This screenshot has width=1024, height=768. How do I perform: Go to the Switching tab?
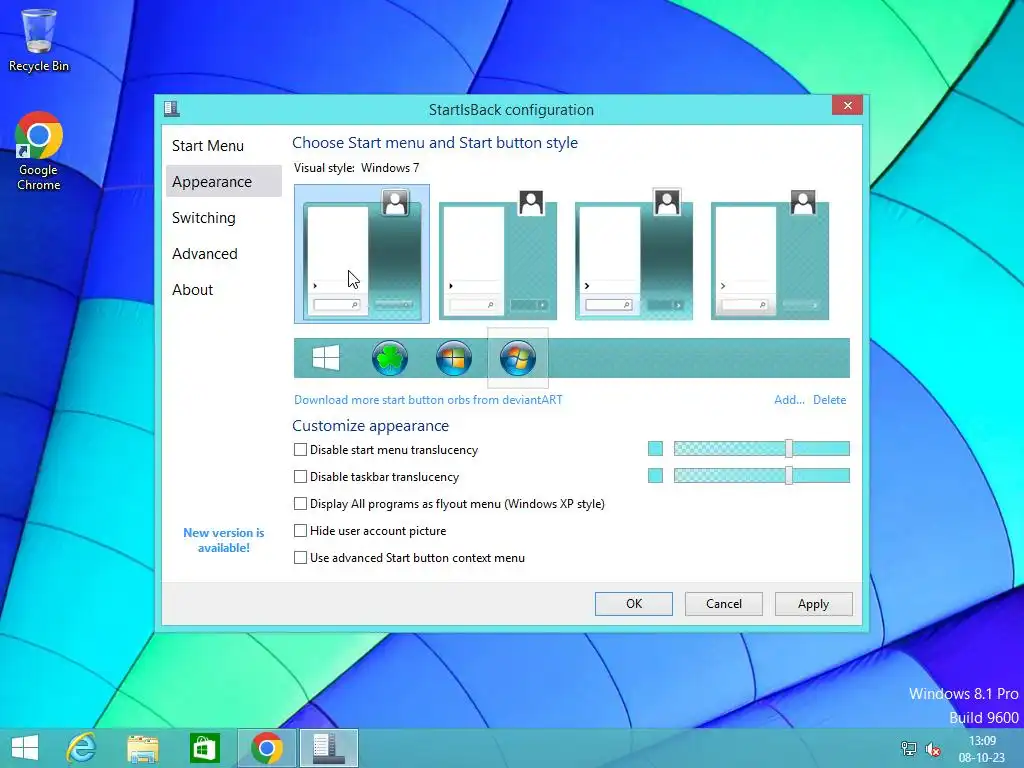pos(223,217)
